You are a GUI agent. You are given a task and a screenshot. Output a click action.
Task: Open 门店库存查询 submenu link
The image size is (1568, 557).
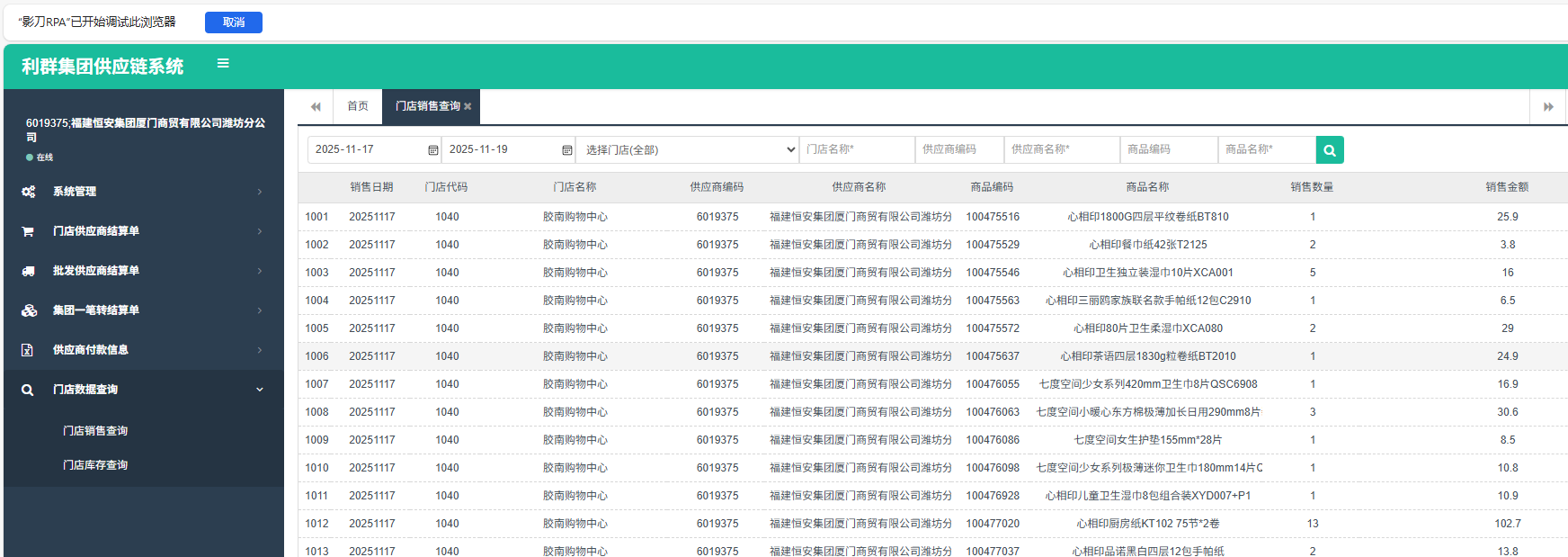[95, 465]
